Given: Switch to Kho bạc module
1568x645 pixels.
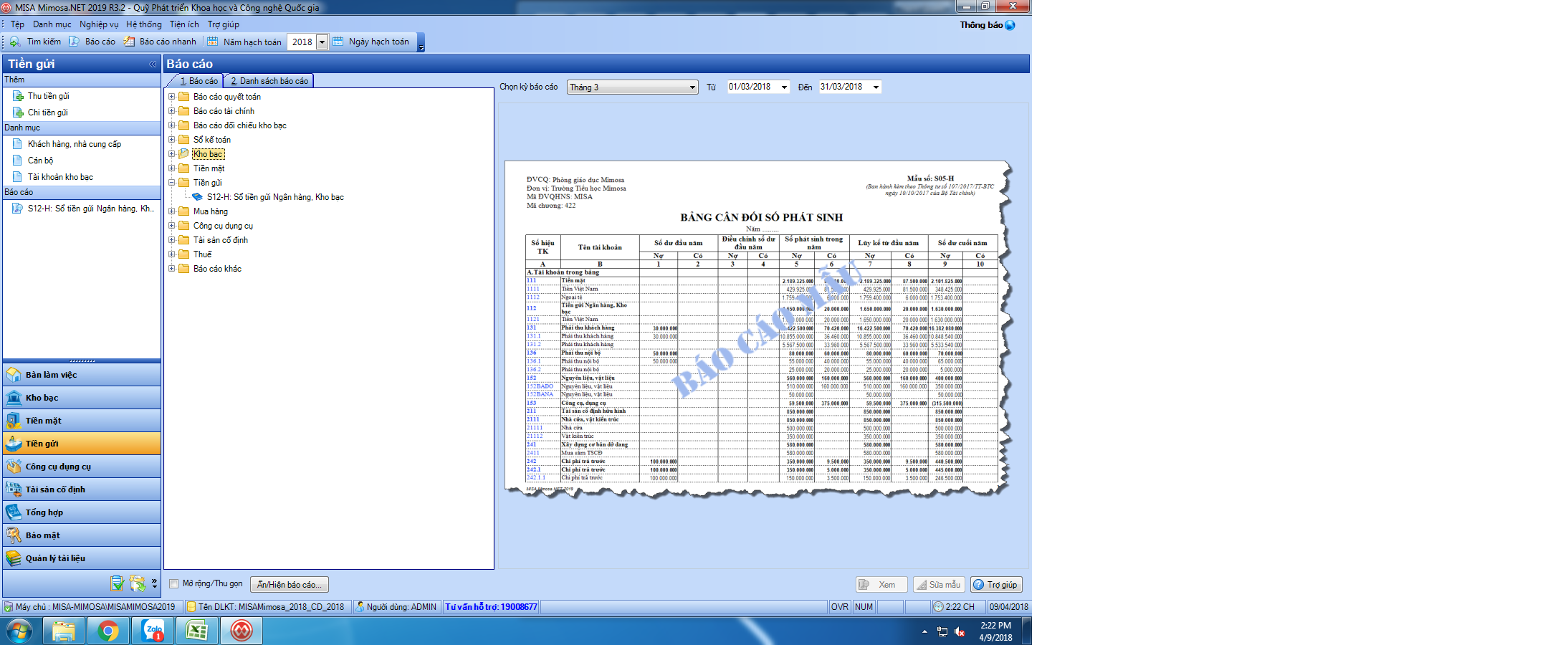Looking at the screenshot, I should pyautogui.click(x=82, y=398).
